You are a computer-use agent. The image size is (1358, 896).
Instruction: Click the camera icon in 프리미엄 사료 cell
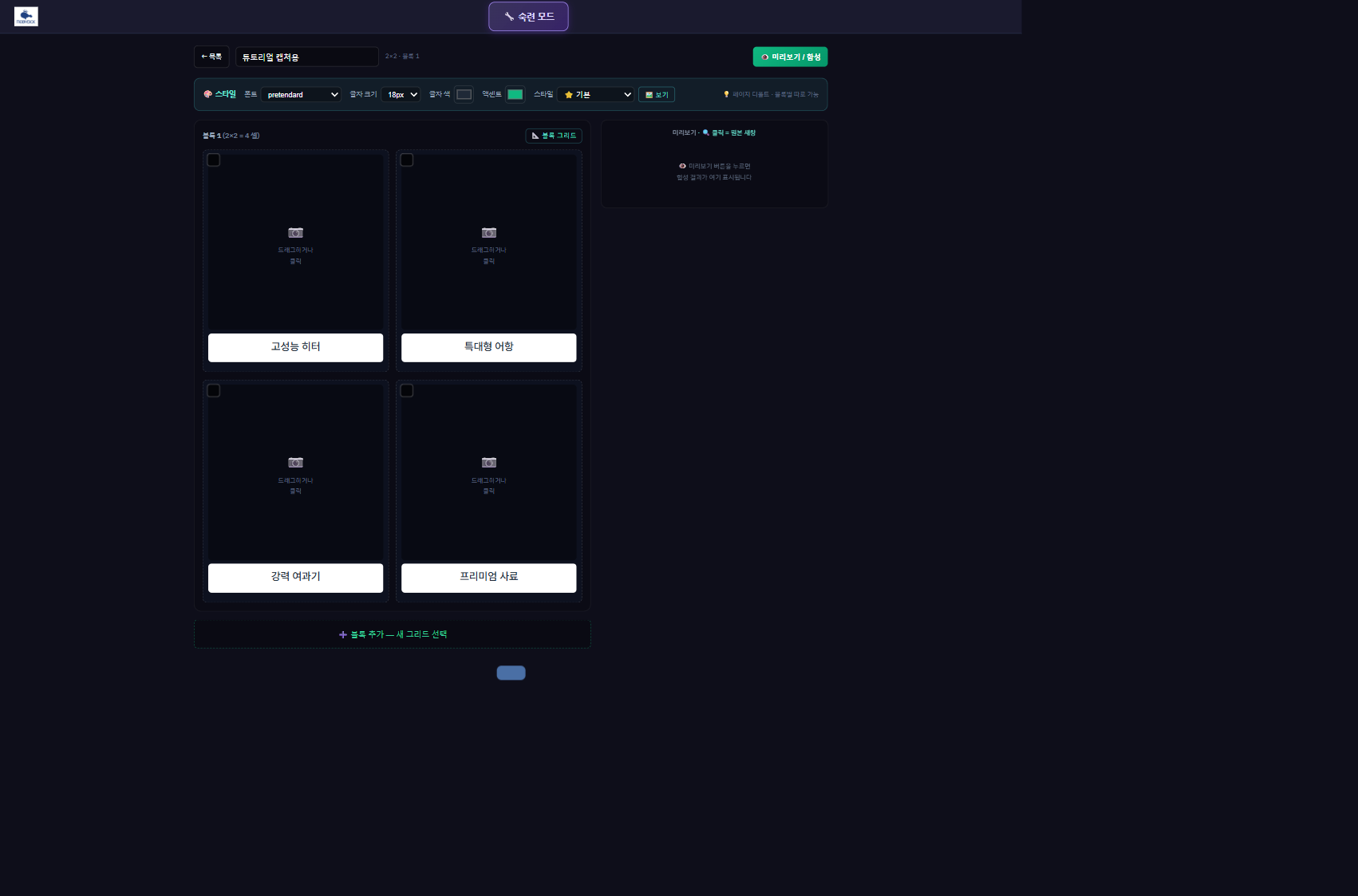tap(489, 463)
